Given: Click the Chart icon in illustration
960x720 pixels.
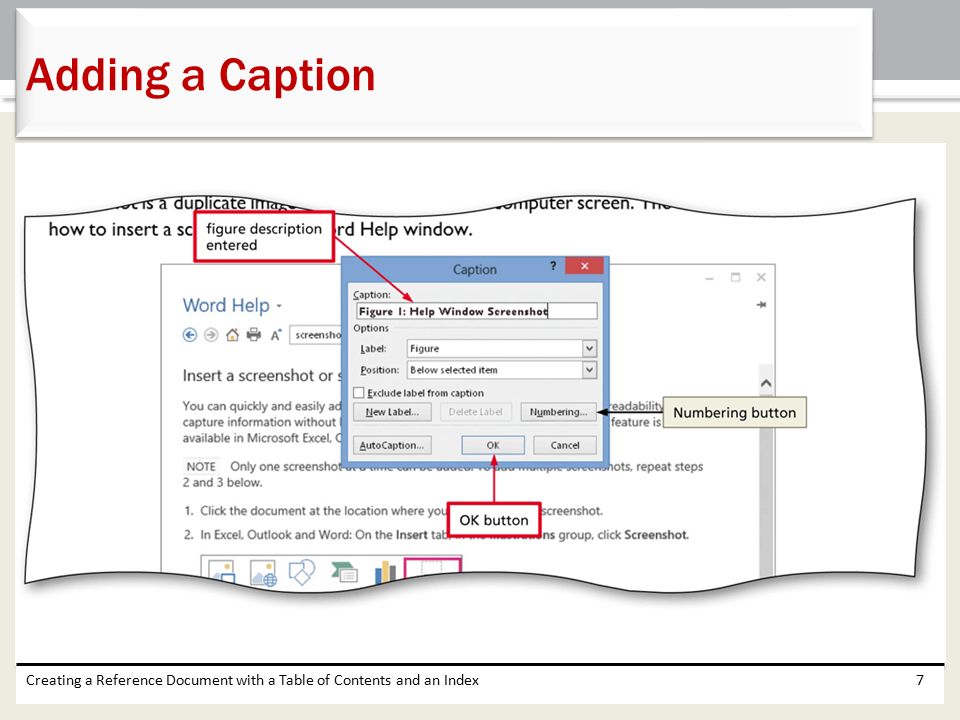Looking at the screenshot, I should (385, 572).
